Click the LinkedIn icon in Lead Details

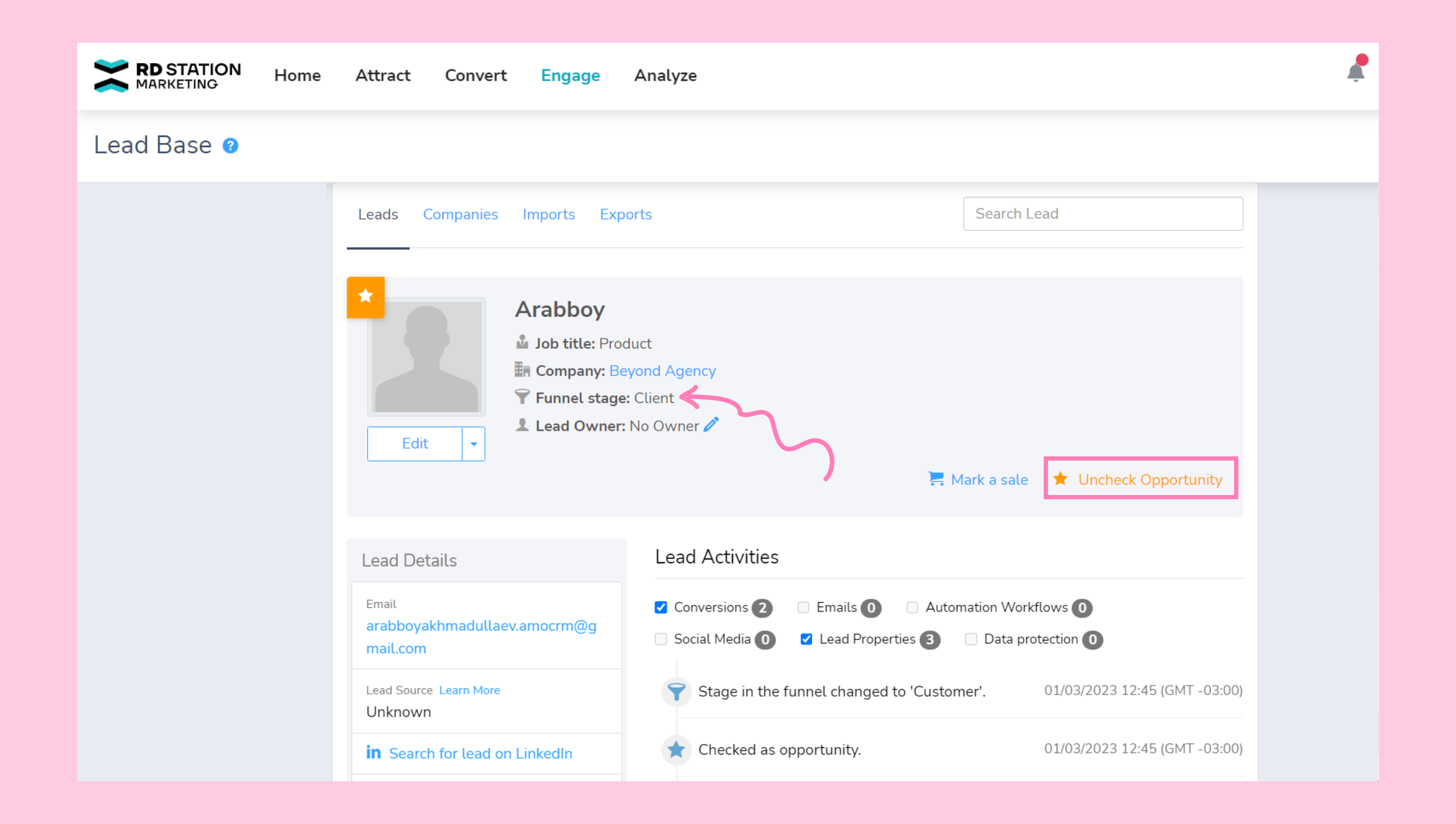click(374, 752)
